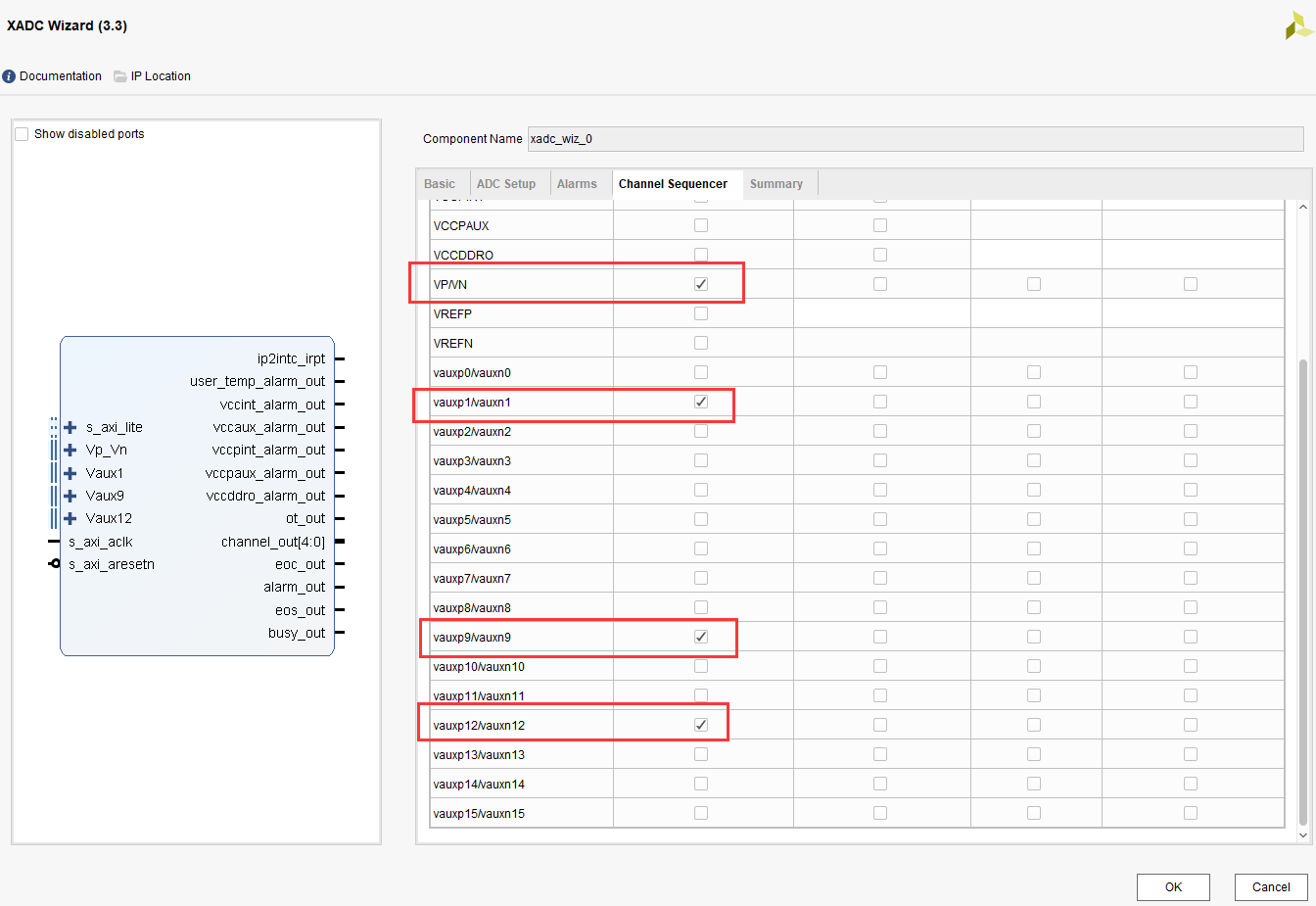
Task: Switch to the Basic tab
Action: pyautogui.click(x=440, y=184)
